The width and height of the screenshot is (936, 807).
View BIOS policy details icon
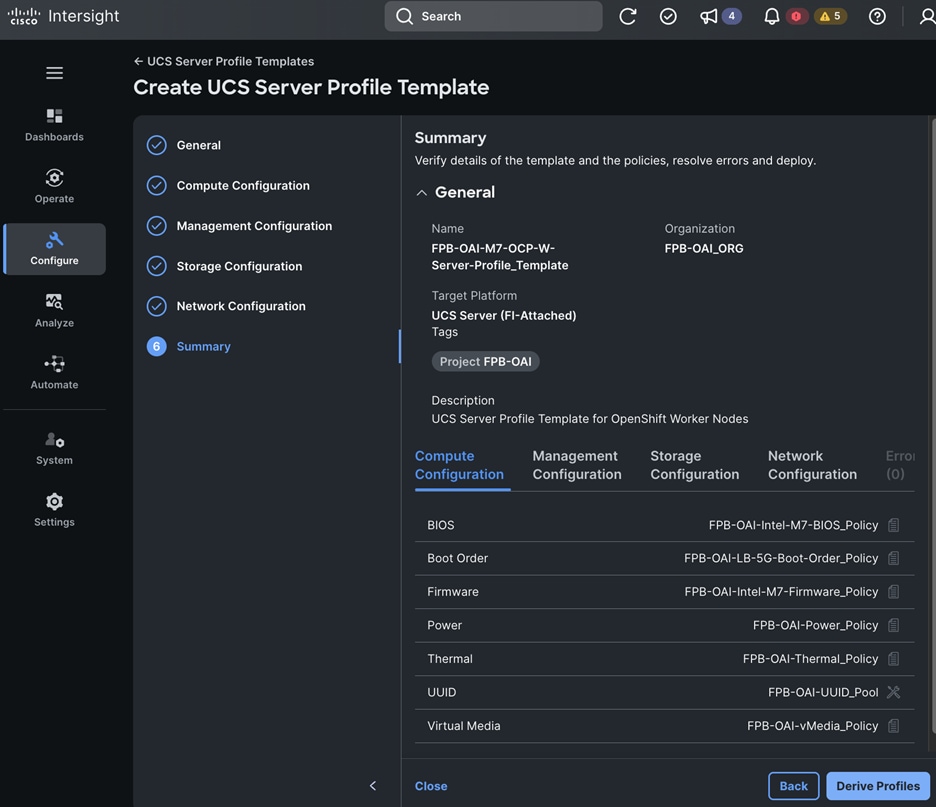coord(893,525)
